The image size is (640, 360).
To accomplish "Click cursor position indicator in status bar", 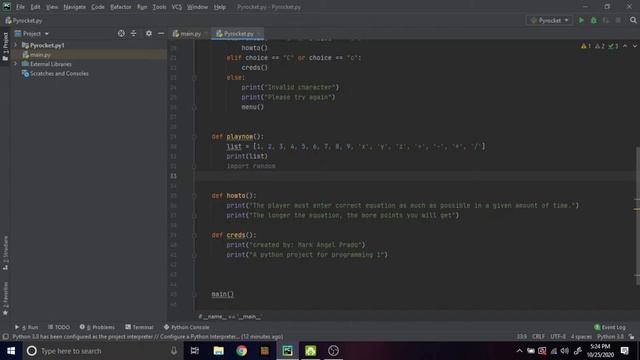I will (x=522, y=337).
